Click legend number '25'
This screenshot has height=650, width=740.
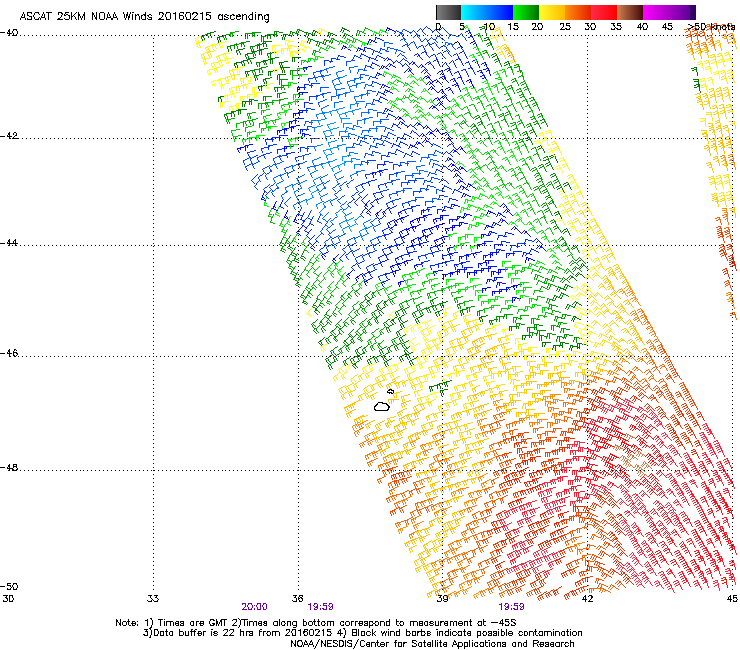tap(565, 27)
